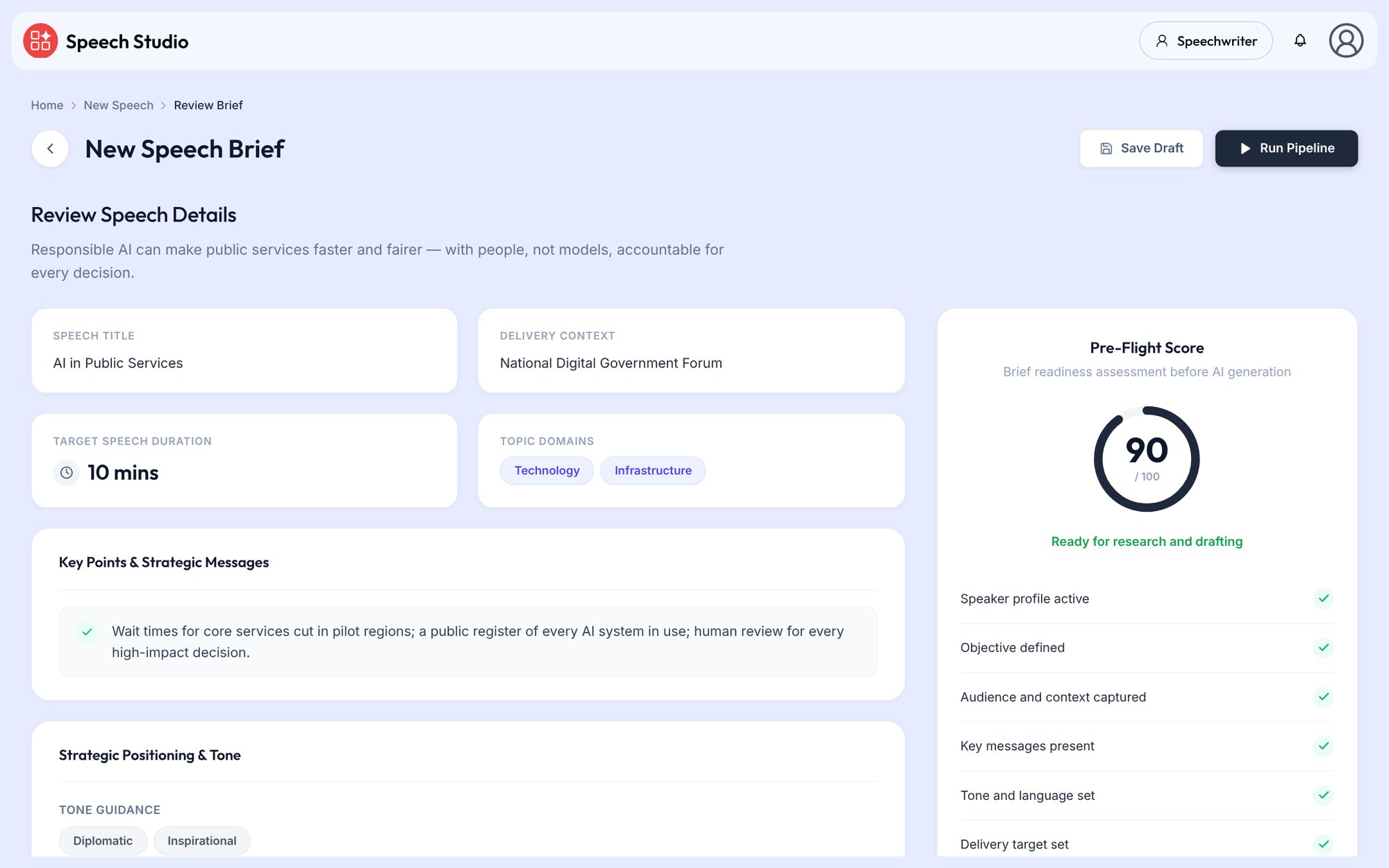Navigate to Home breadcrumb
This screenshot has height=868, width=1389.
(x=47, y=106)
